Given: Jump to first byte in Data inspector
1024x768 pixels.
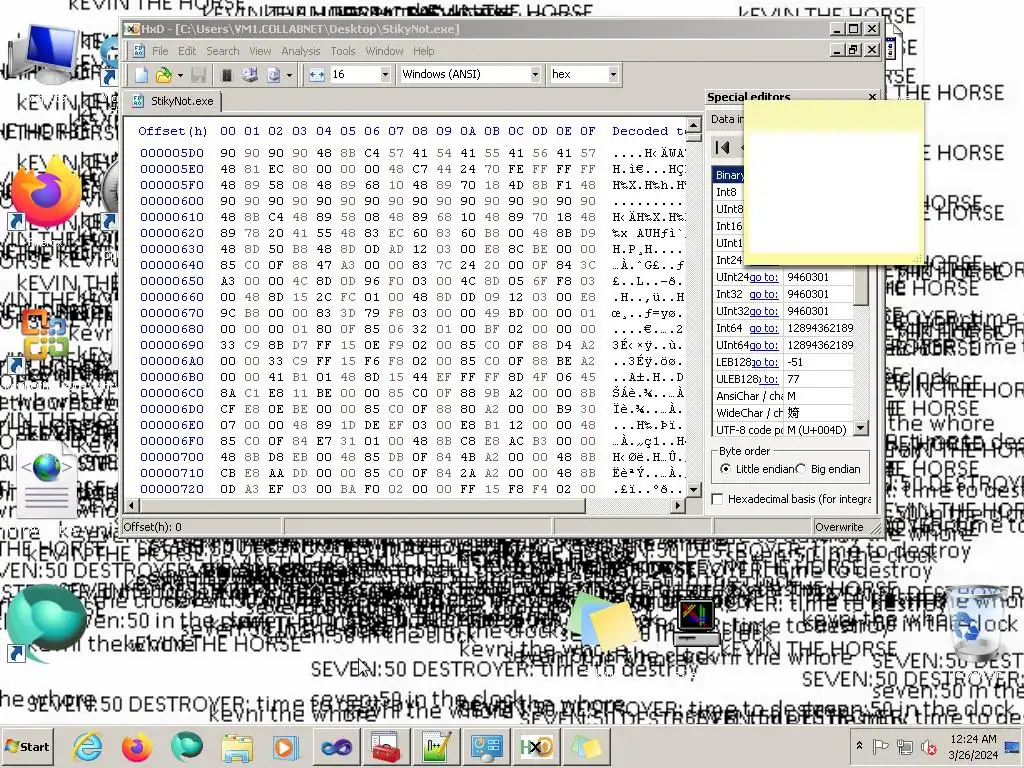Looking at the screenshot, I should tap(722, 148).
